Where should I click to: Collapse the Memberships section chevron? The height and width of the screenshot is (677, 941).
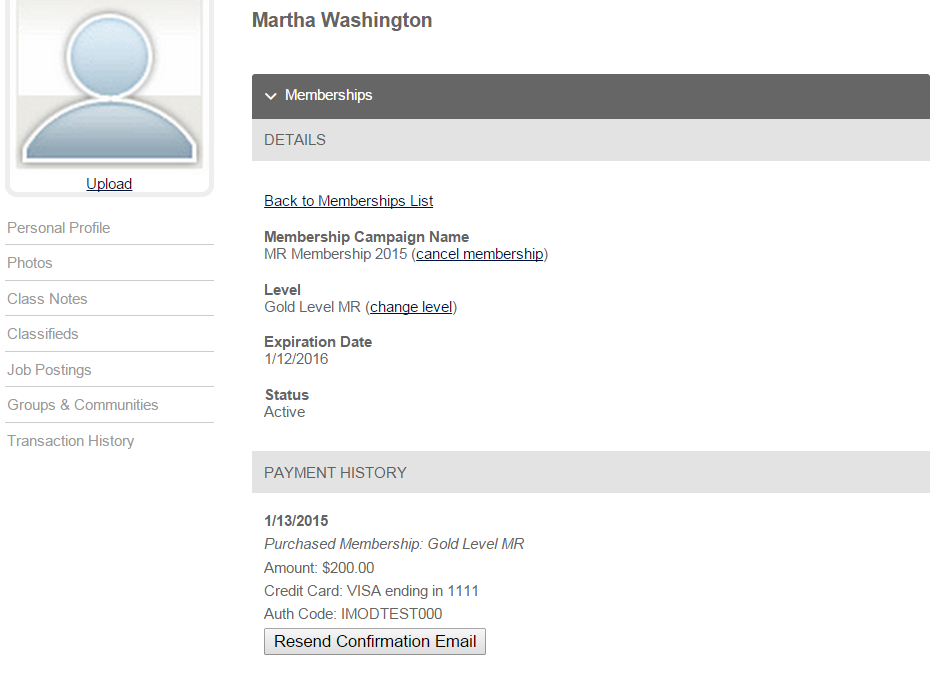[271, 96]
